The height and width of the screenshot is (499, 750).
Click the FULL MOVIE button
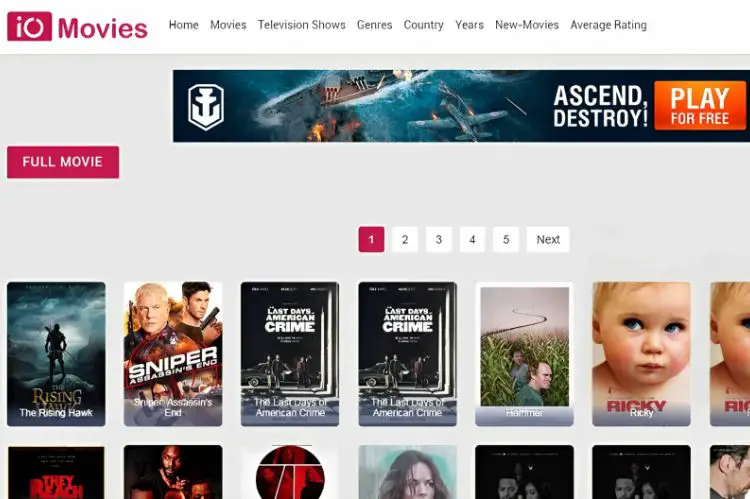point(63,162)
